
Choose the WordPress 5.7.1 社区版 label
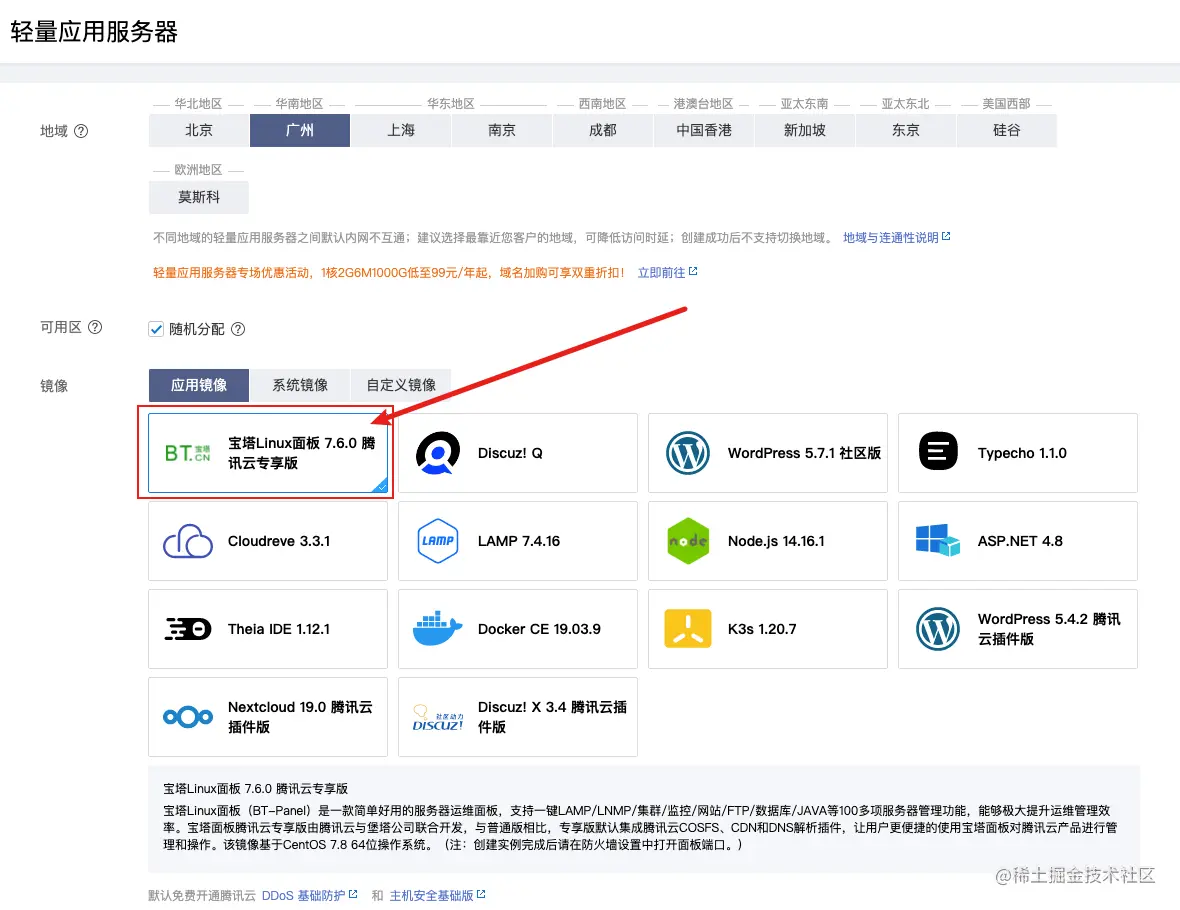click(x=804, y=453)
